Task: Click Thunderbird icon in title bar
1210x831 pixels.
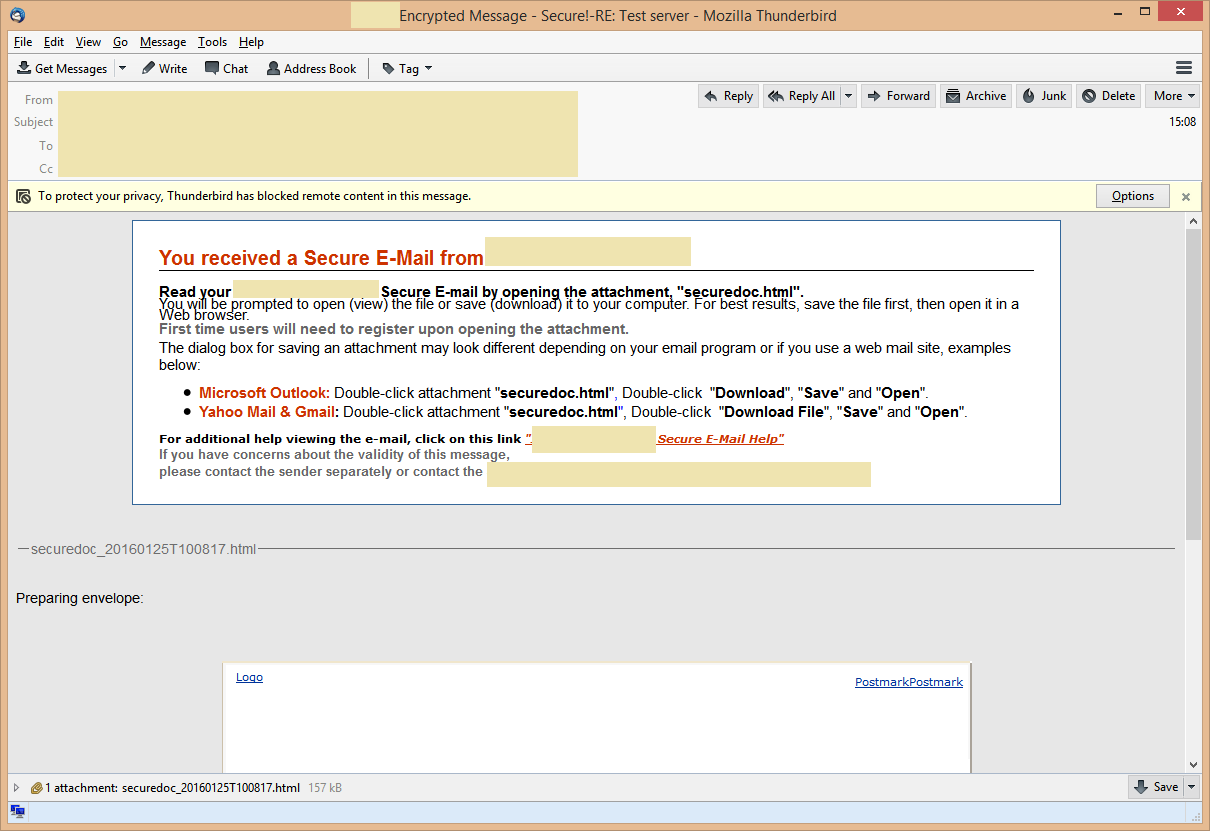Action: [x=17, y=15]
